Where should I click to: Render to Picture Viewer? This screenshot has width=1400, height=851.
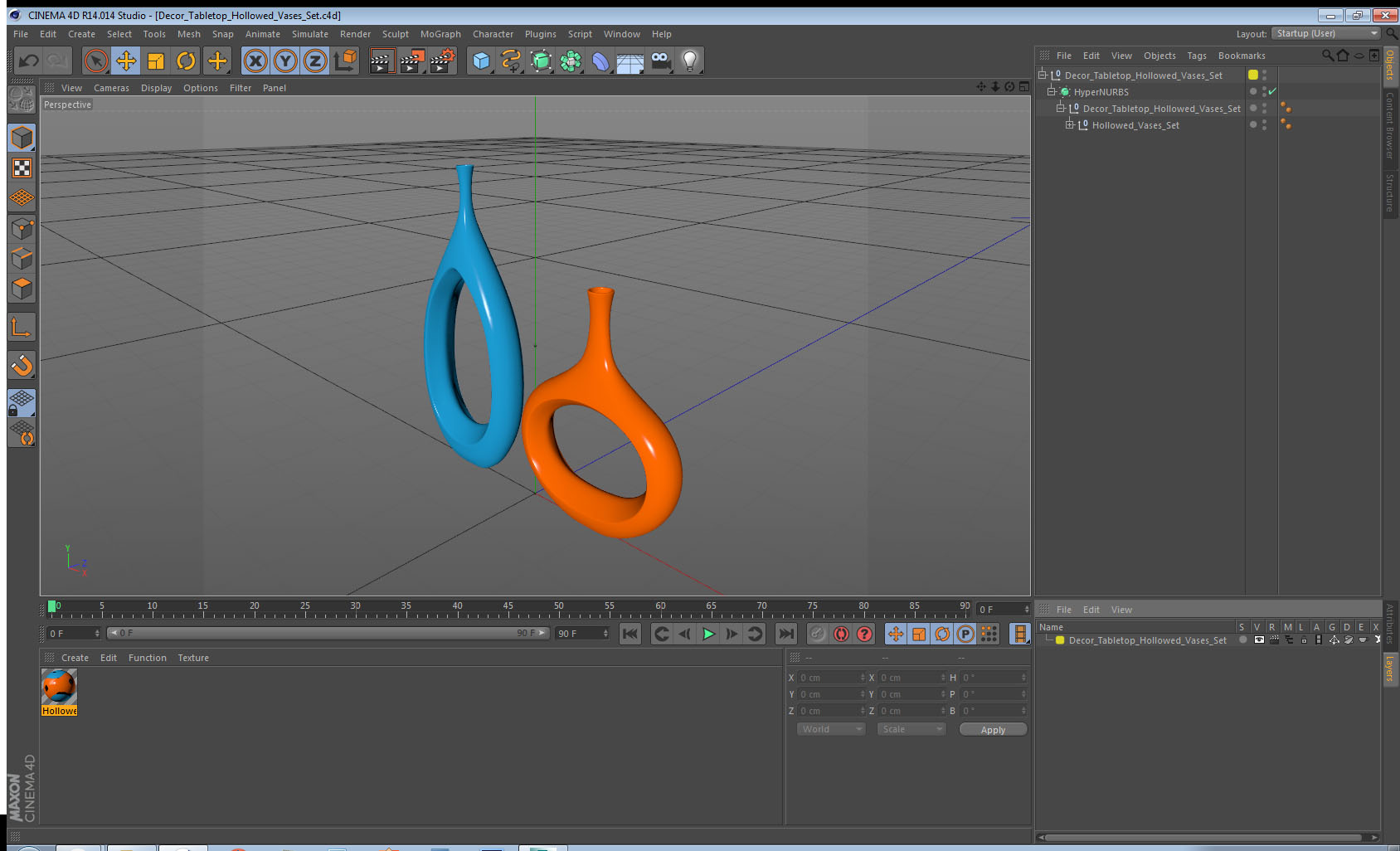click(411, 61)
